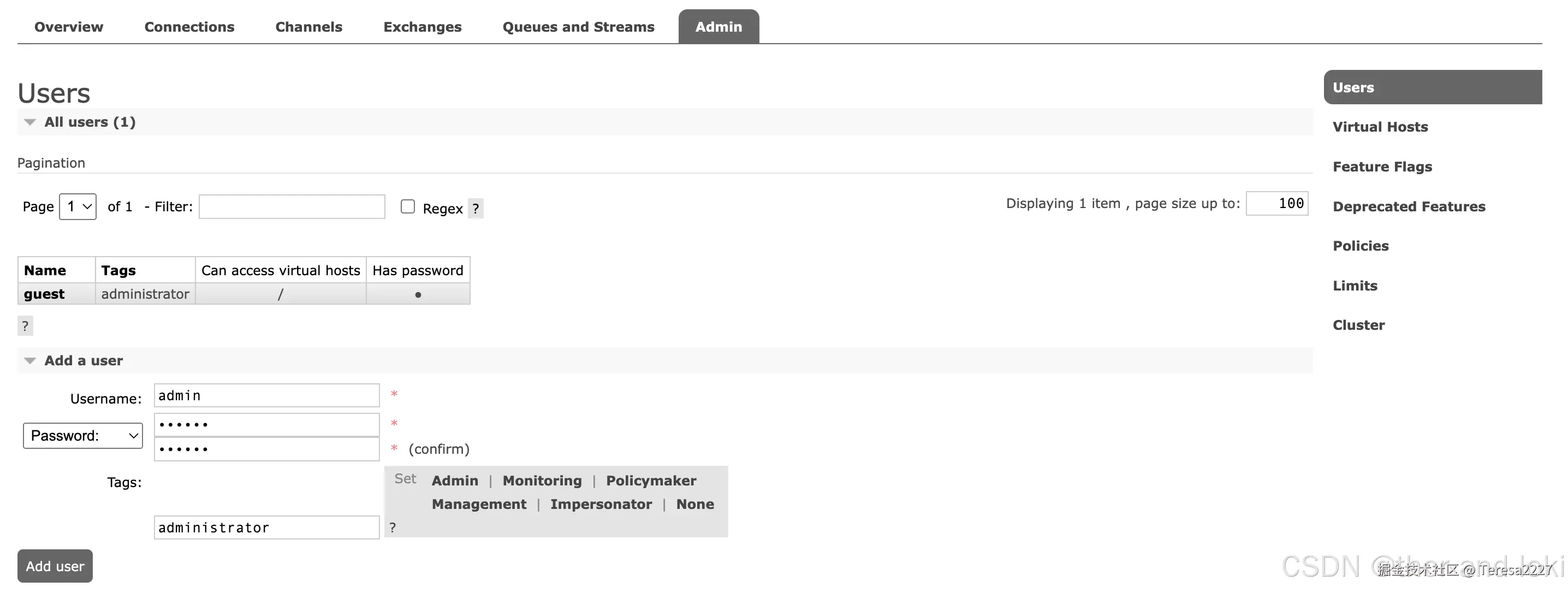Open Feature Flags in the sidebar
Screen dimensions: 1568x593
1382,167
